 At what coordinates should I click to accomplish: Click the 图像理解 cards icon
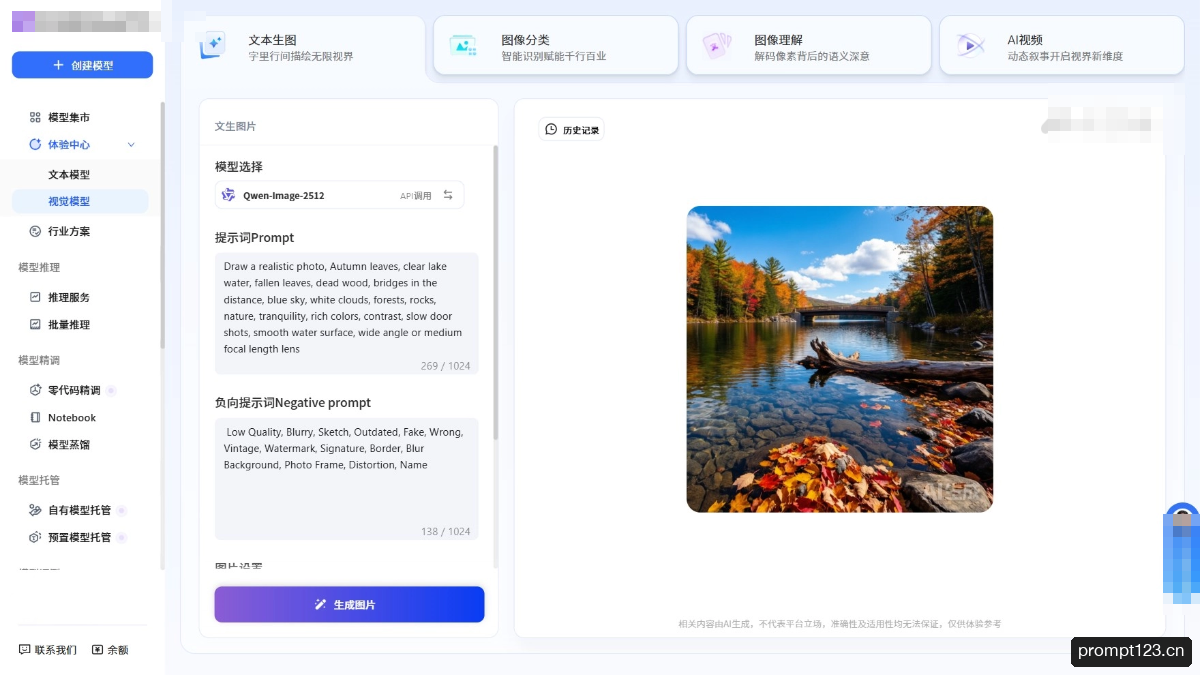pos(717,45)
